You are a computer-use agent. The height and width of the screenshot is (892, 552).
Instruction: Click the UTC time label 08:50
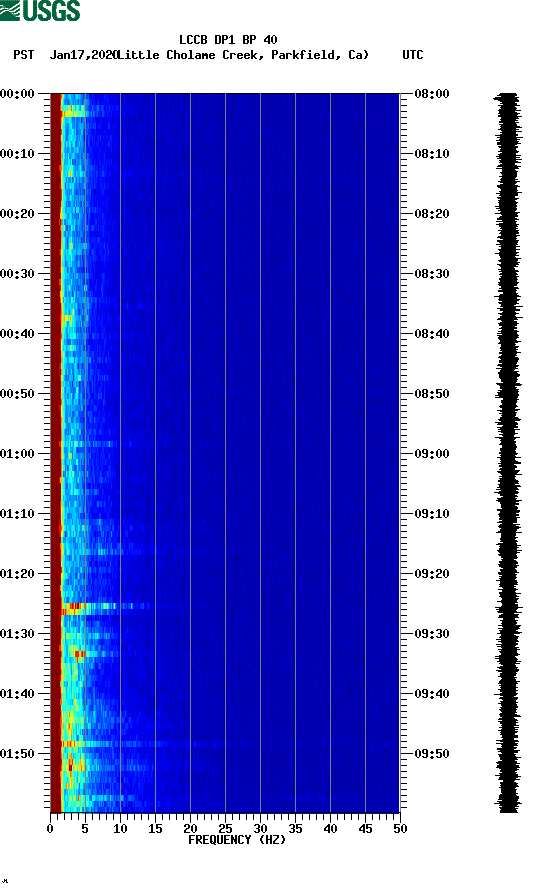coord(432,394)
